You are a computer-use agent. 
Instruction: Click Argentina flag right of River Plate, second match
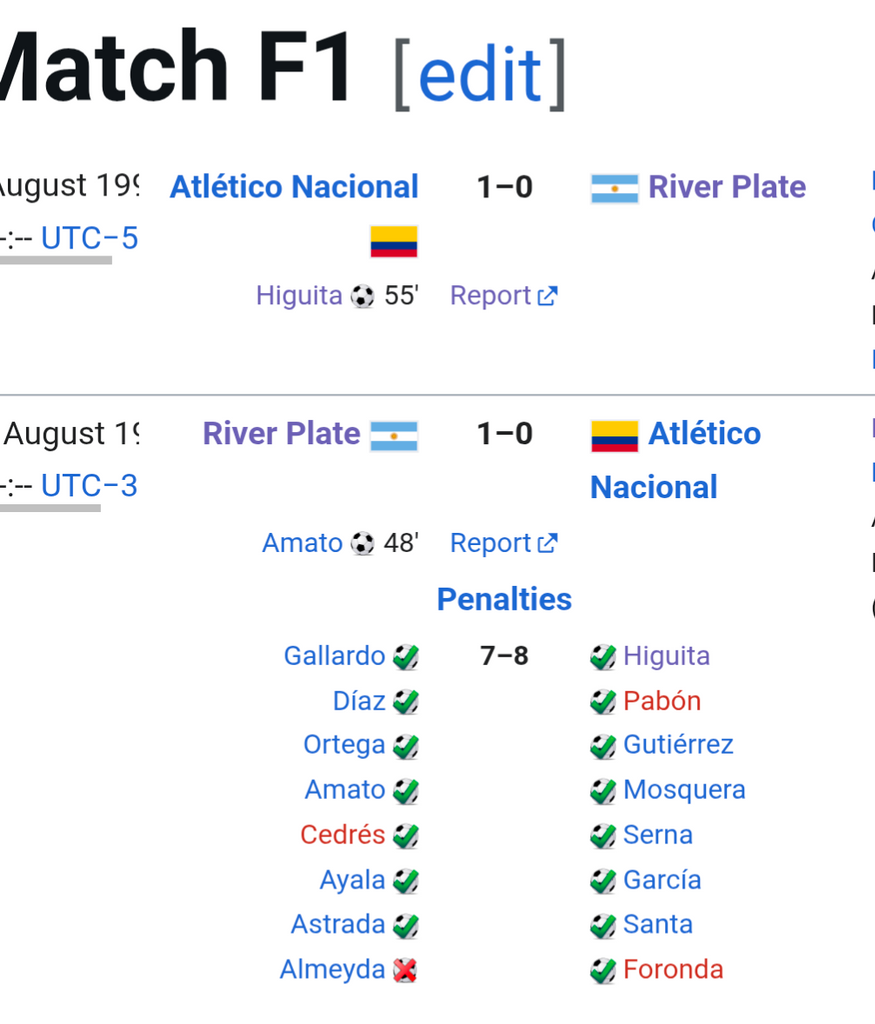394,435
